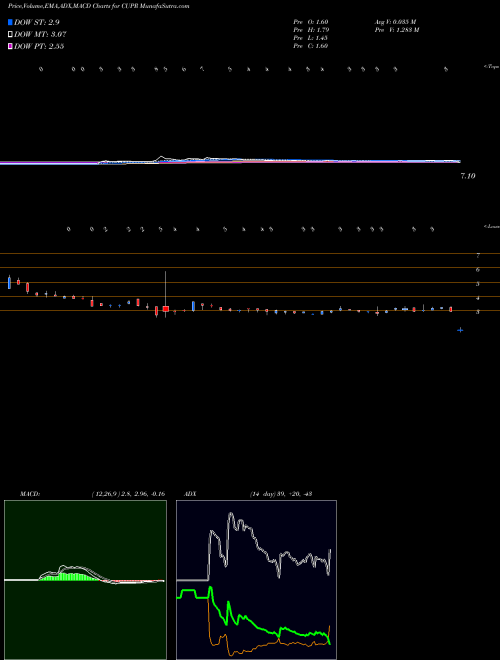The image size is (500, 660).
Task: Click price axis label 4
Action: [478, 298]
